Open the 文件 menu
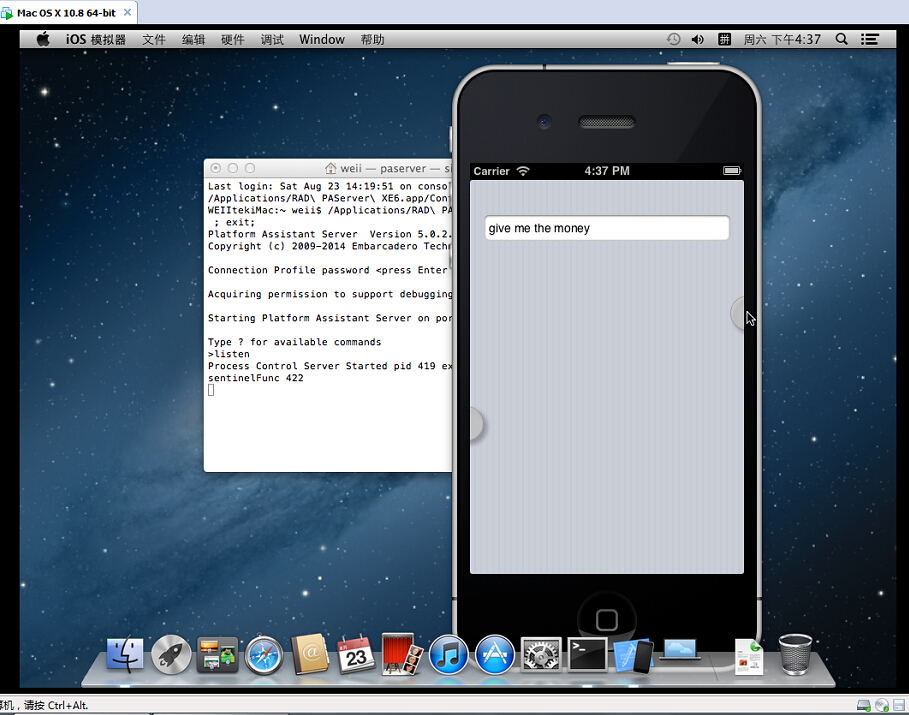The width and height of the screenshot is (909, 715). [x=154, y=39]
